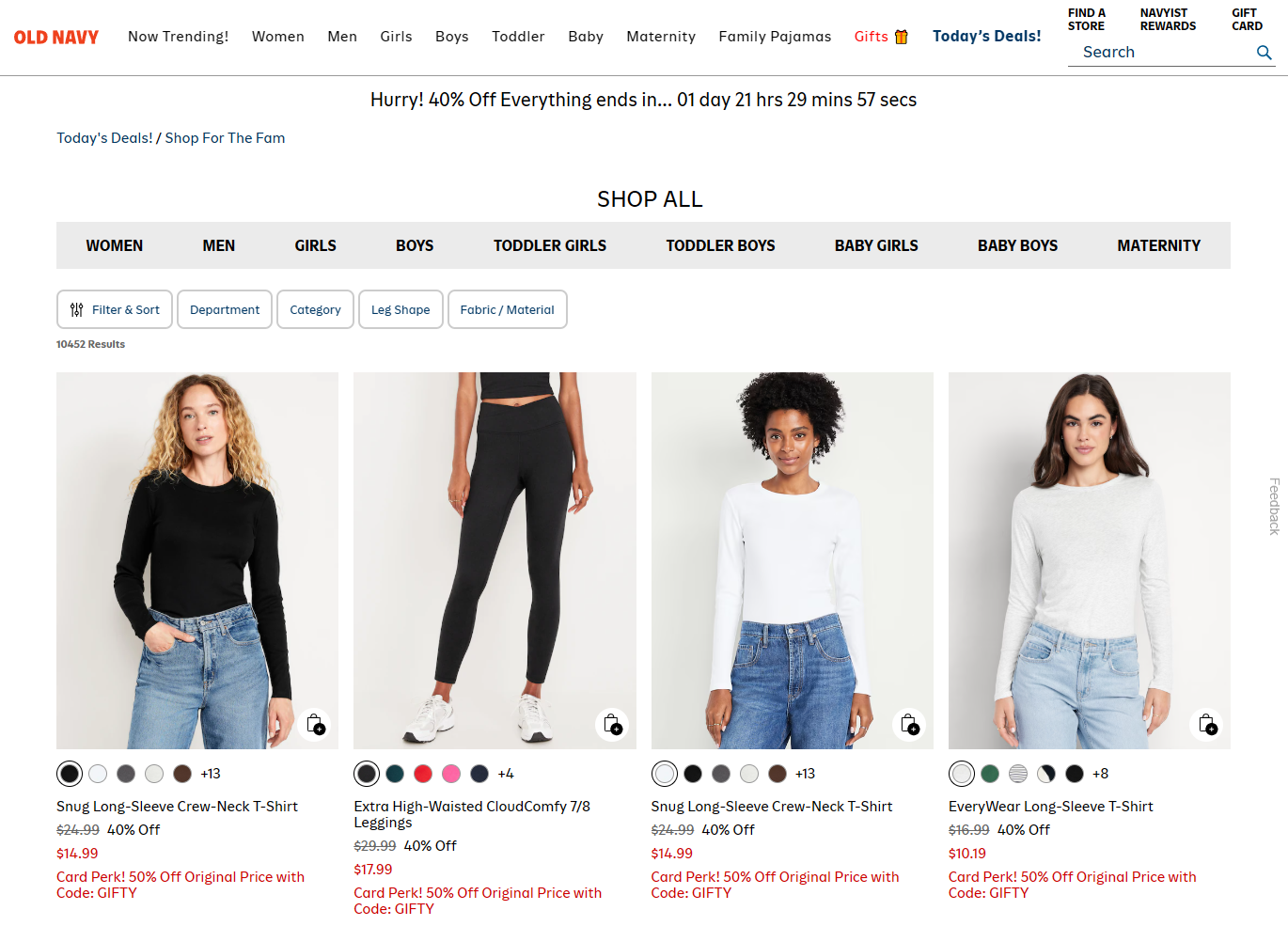1288x926 pixels.
Task: Quick-add the black Snug Crew-Neck T-Shirt
Action: (x=315, y=725)
